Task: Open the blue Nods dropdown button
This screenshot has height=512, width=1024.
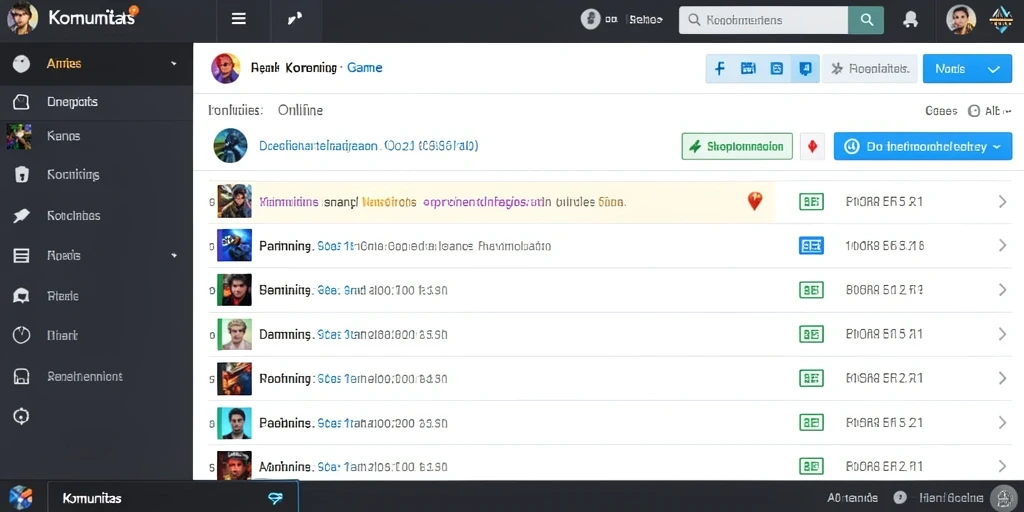Action: pos(967,69)
